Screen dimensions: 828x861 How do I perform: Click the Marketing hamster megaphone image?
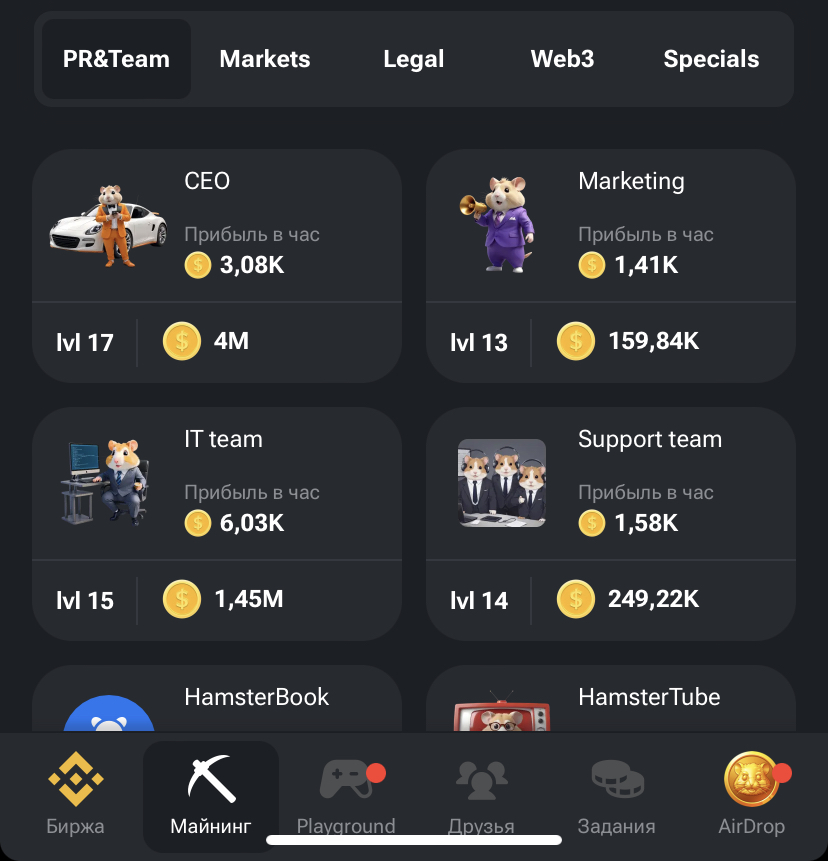[499, 224]
